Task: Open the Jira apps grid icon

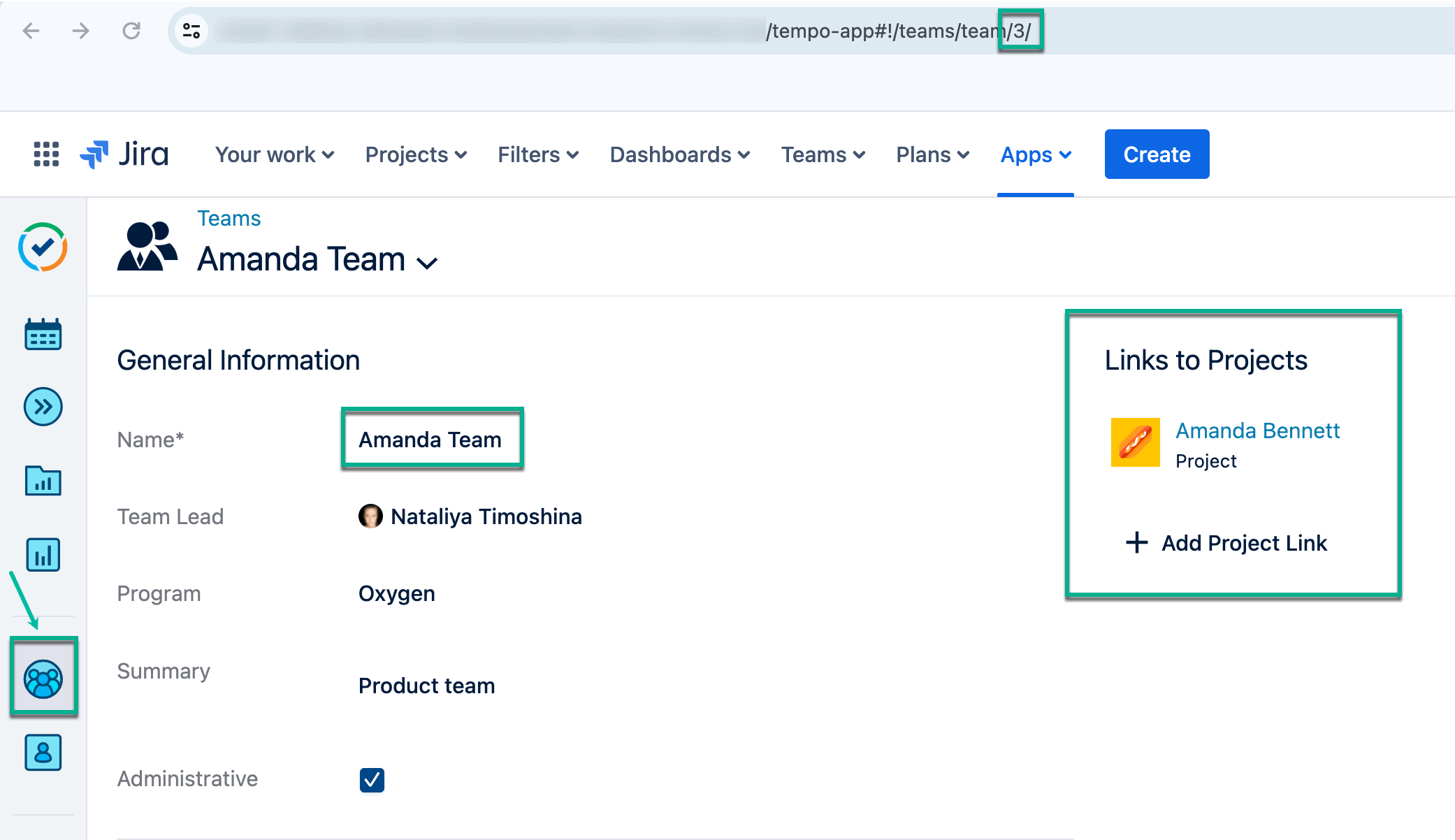Action: (x=45, y=154)
